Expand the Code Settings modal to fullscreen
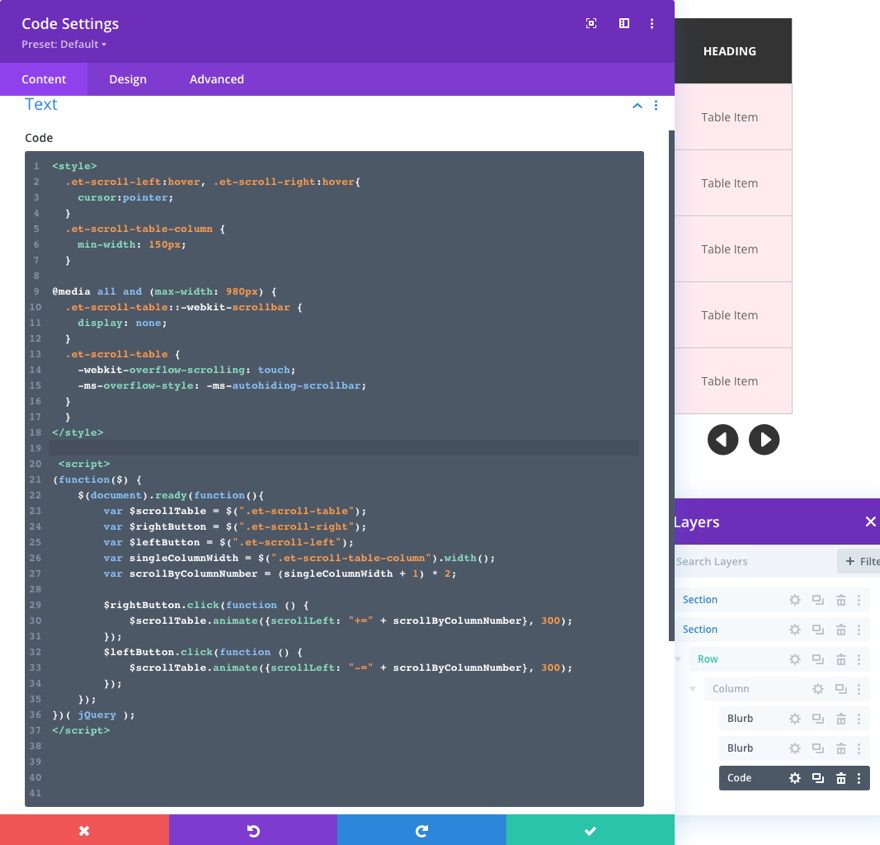This screenshot has width=880, height=845. pos(590,22)
